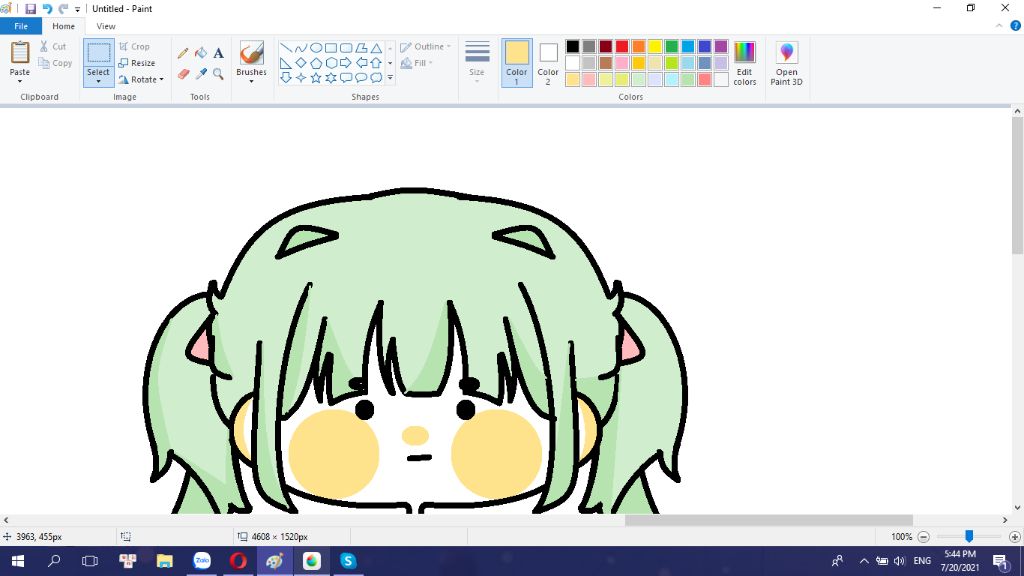Click the horizontal scrollbar thumb
Viewport: 1024px width, 576px height.
tap(769, 520)
